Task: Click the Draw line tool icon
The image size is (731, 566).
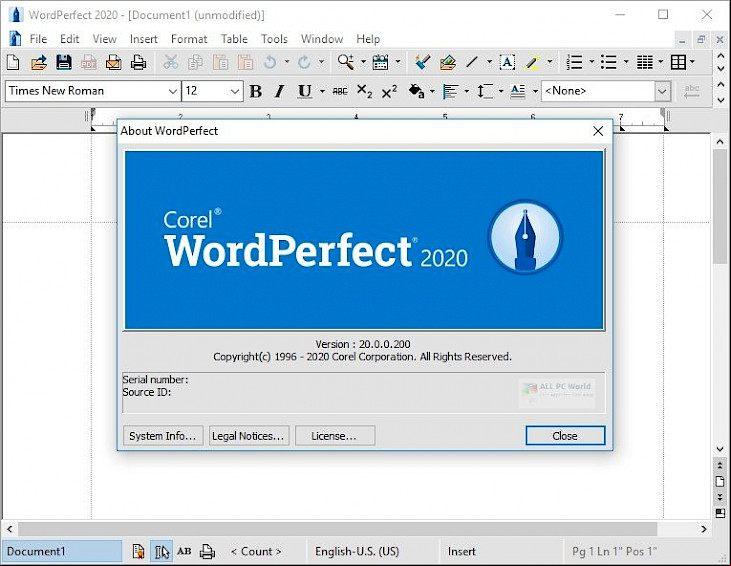Action: [x=472, y=62]
